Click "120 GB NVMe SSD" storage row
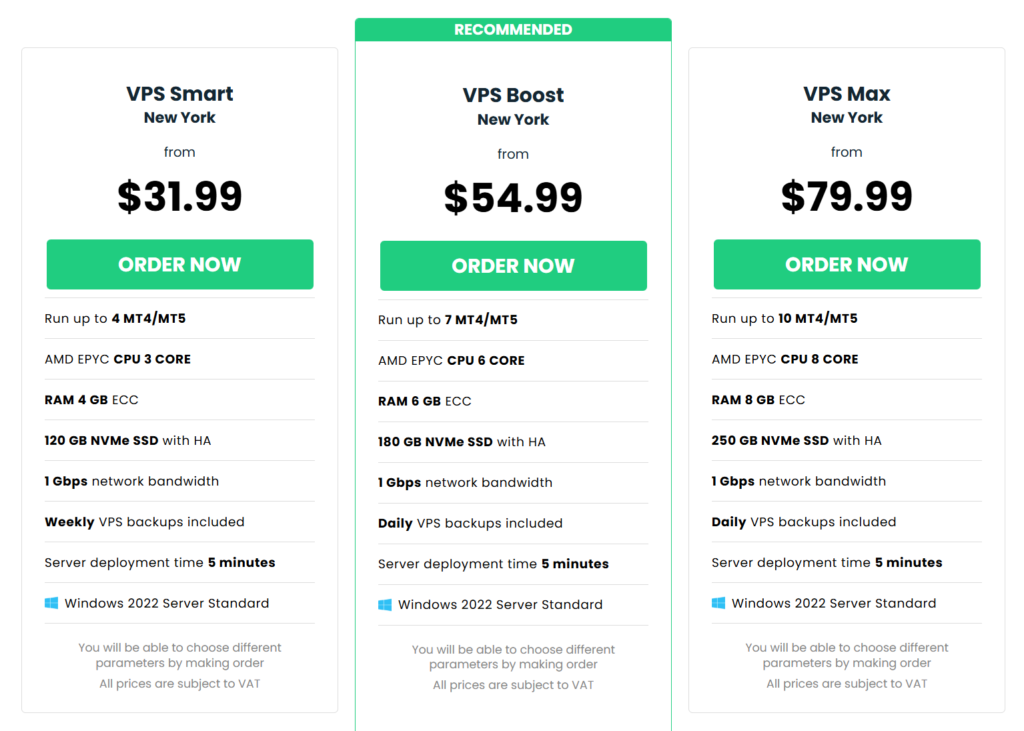The width and height of the screenshot is (1024, 731). coord(128,440)
